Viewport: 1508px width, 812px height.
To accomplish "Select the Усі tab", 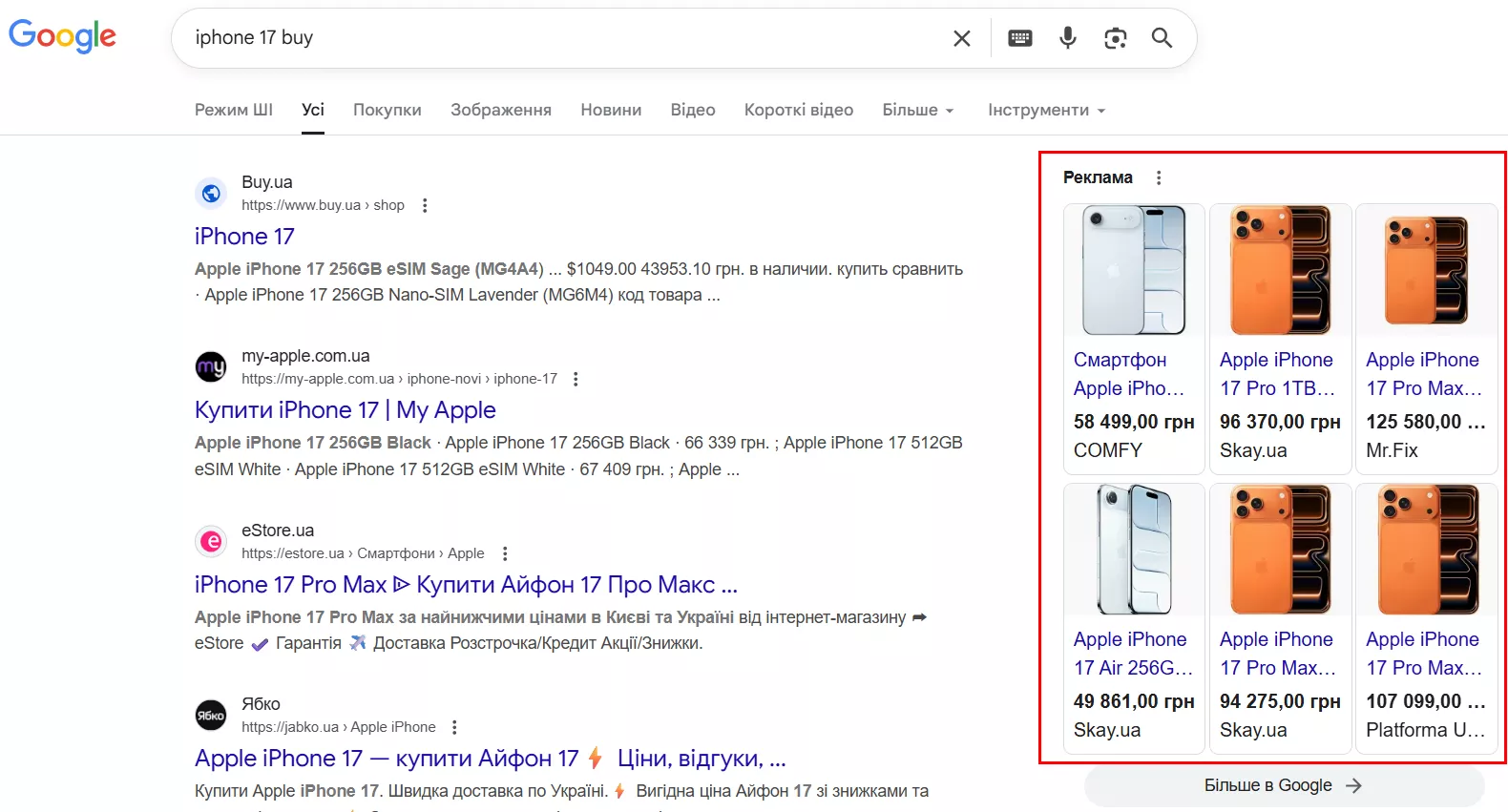I will [313, 110].
